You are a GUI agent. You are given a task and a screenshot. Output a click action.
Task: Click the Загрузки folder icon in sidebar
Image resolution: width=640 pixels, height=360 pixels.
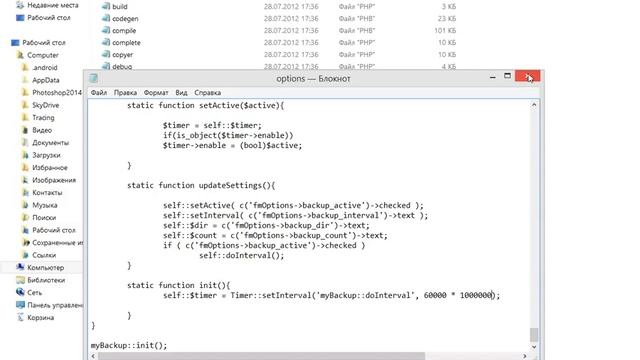click(25, 155)
